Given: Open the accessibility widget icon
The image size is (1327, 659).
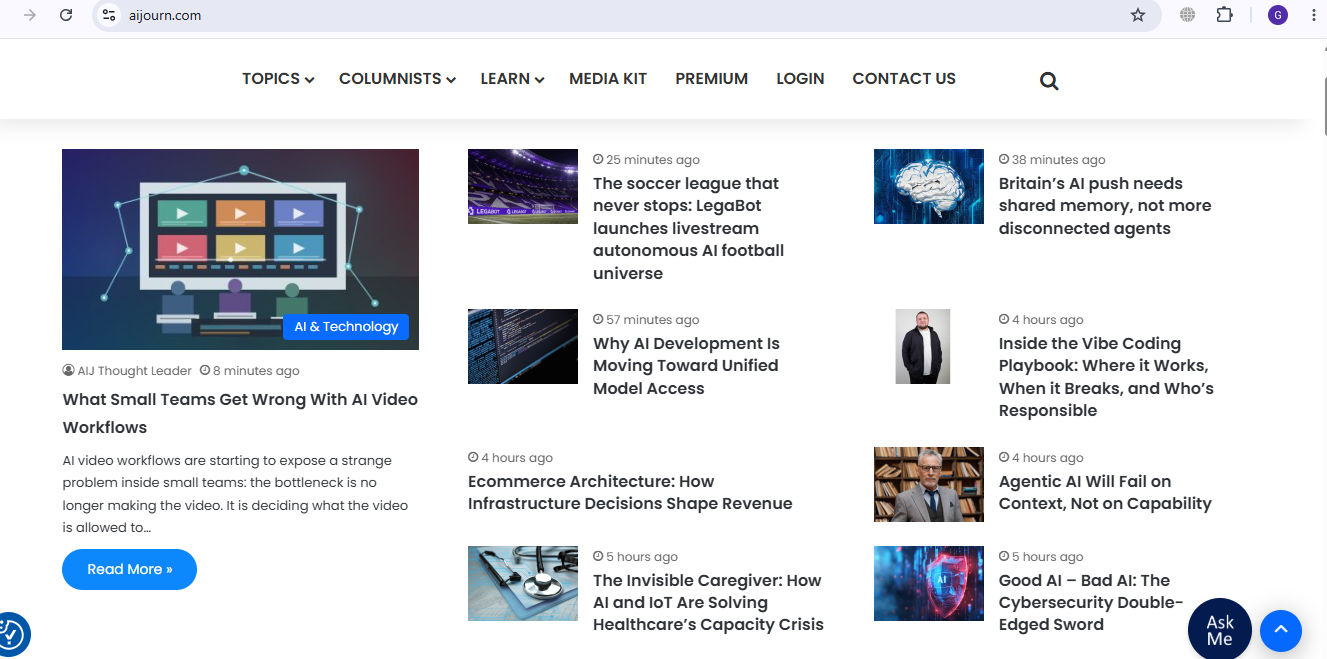Looking at the screenshot, I should 11,634.
